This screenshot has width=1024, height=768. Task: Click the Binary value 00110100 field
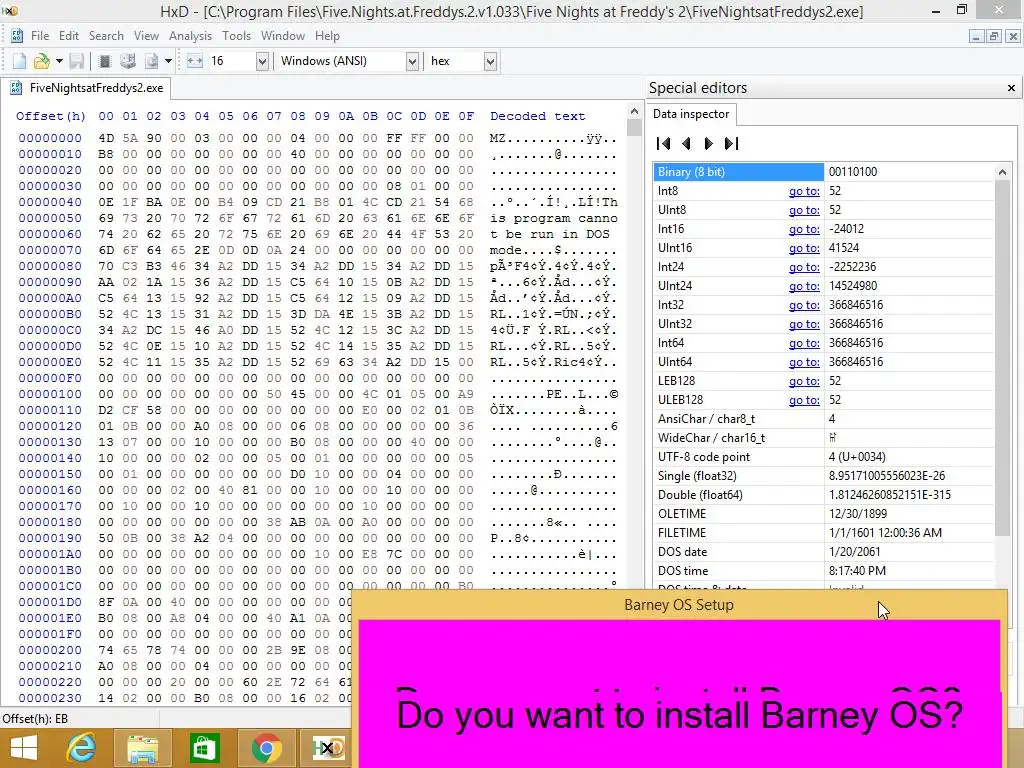point(909,172)
